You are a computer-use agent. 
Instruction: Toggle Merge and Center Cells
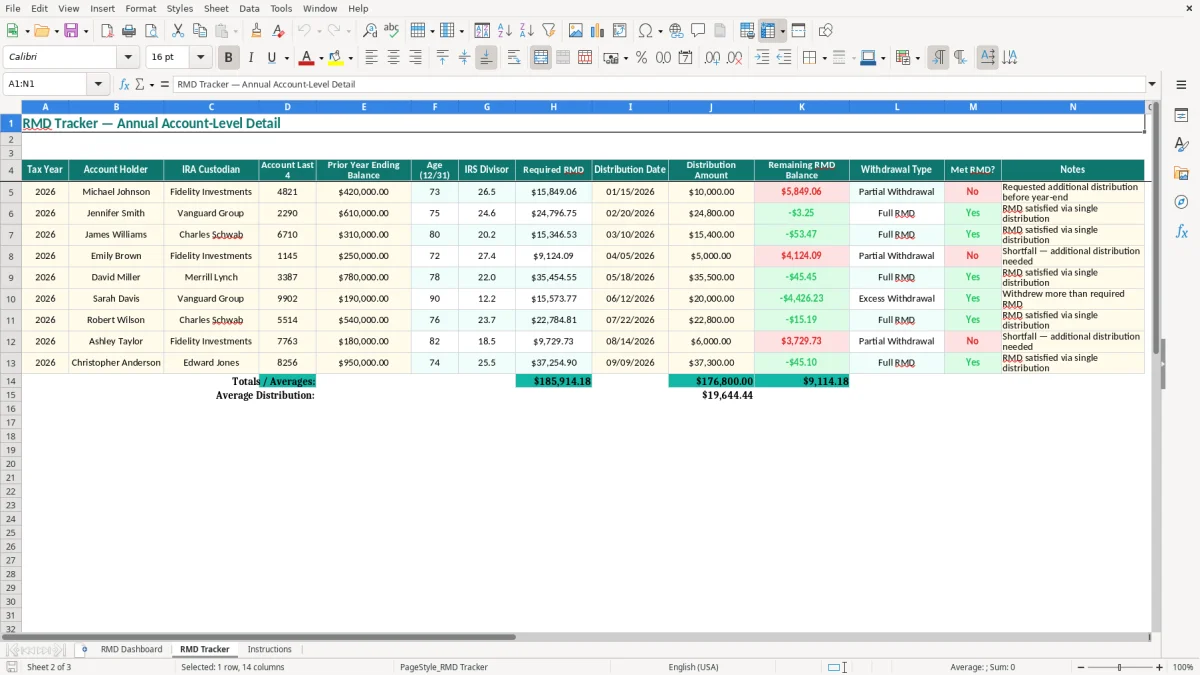(x=541, y=58)
